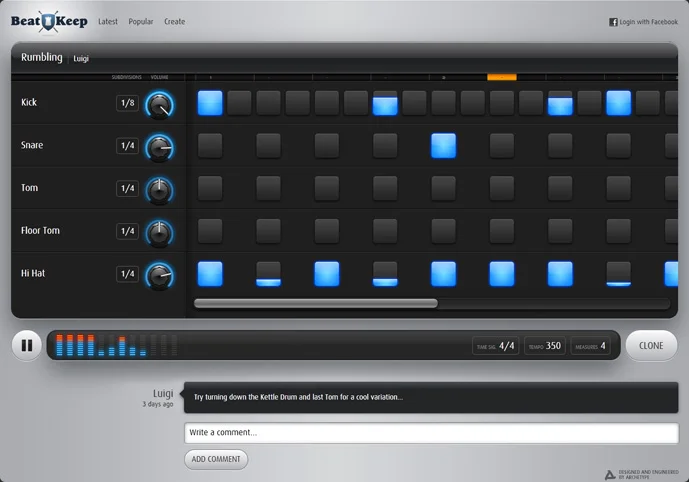Open the Latest beats page
The image size is (689, 482).
click(x=108, y=22)
